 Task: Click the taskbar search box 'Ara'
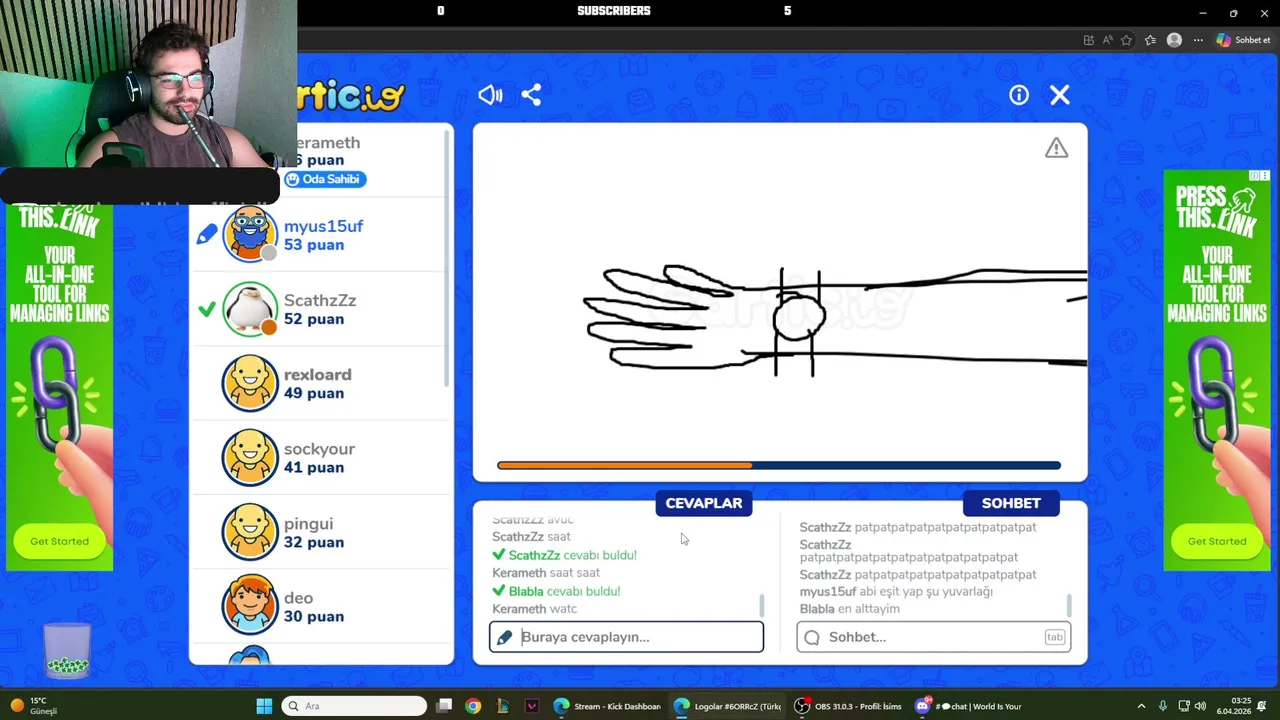[354, 706]
